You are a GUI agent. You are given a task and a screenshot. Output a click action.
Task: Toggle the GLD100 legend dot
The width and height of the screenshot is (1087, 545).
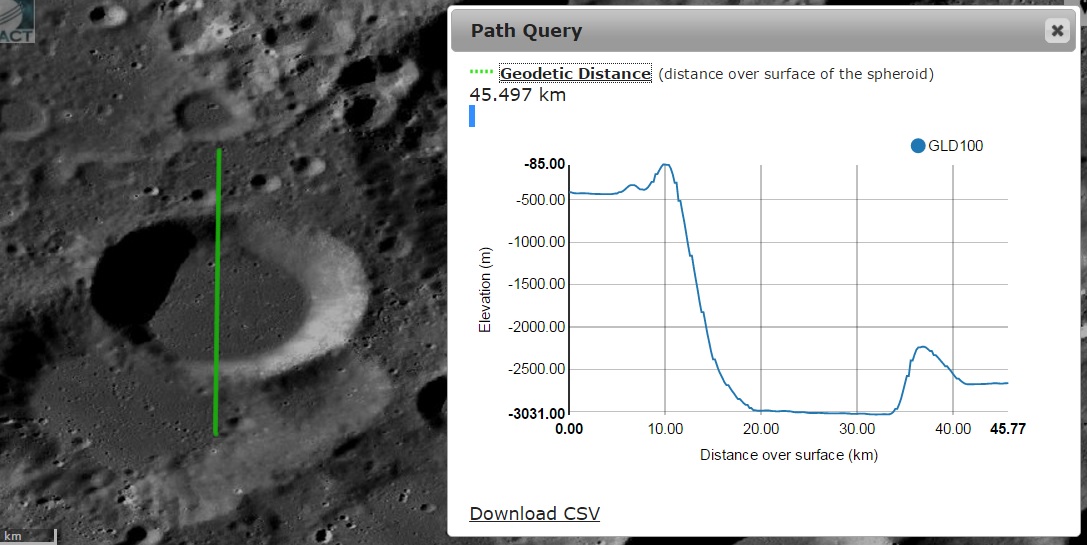(x=918, y=146)
